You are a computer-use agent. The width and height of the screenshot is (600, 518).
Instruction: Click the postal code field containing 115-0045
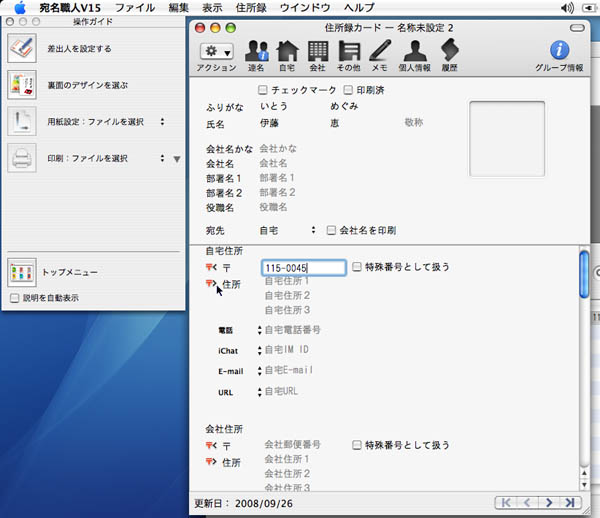pyautogui.click(x=304, y=268)
